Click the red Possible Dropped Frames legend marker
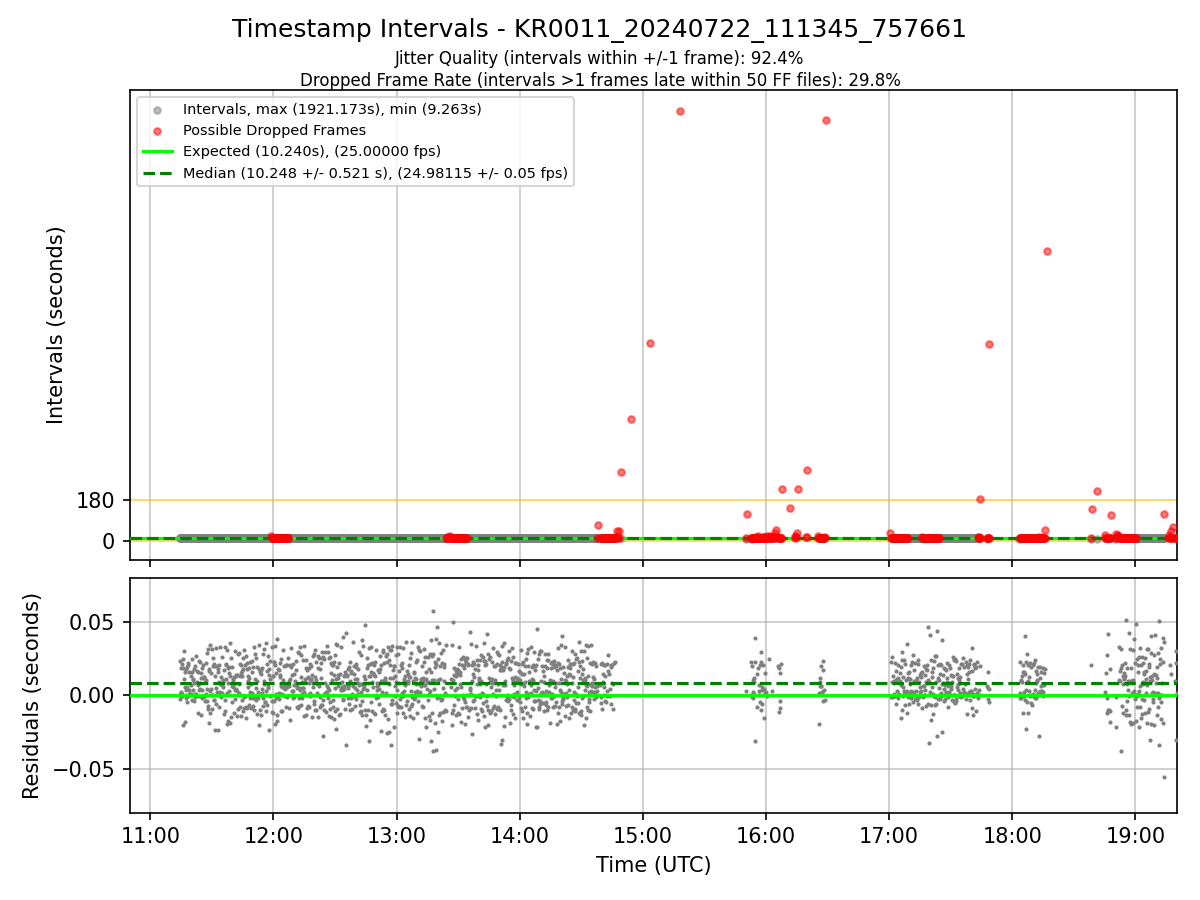Image resolution: width=1200 pixels, height=900 pixels. click(157, 130)
